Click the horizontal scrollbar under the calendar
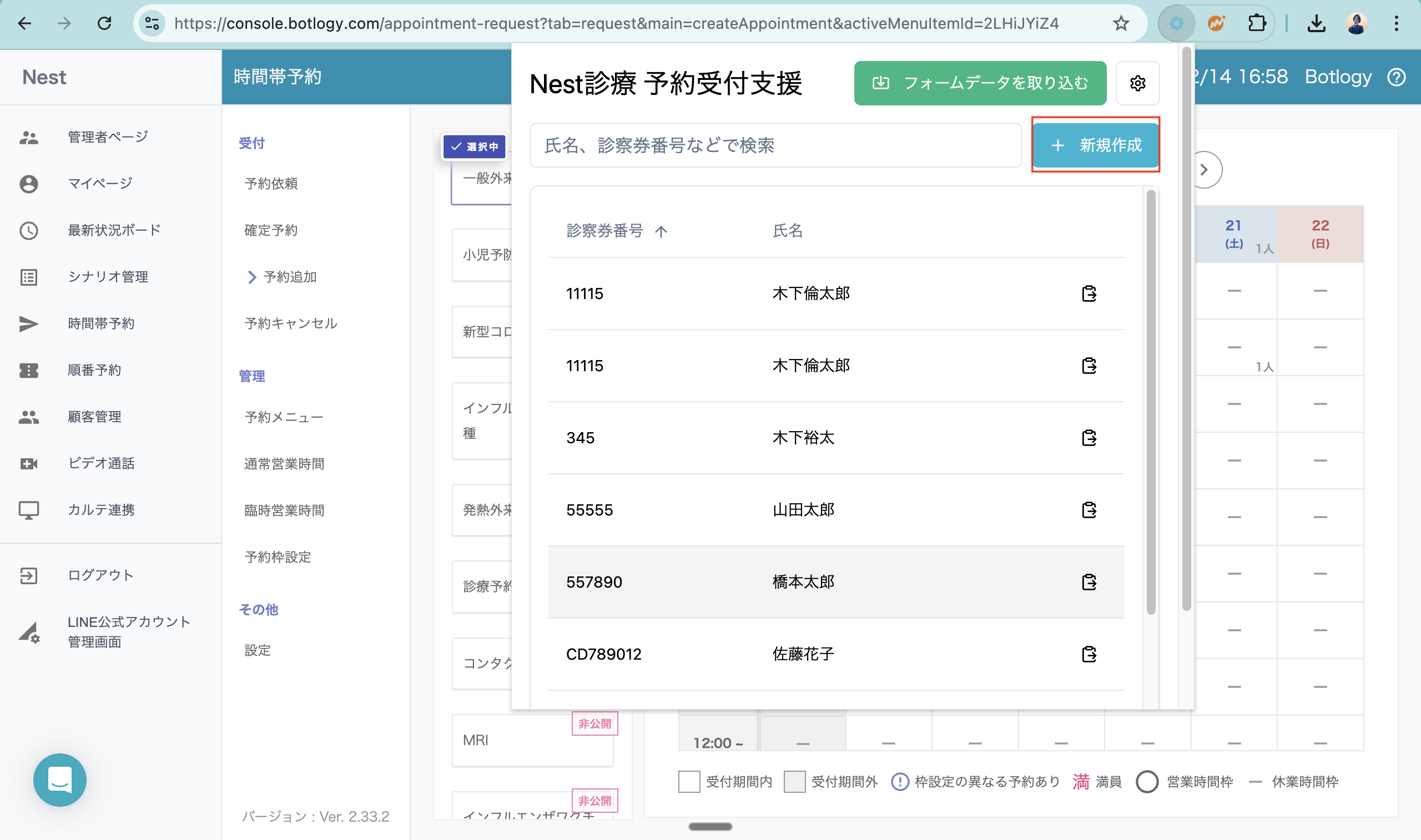The image size is (1421, 840). (x=710, y=827)
